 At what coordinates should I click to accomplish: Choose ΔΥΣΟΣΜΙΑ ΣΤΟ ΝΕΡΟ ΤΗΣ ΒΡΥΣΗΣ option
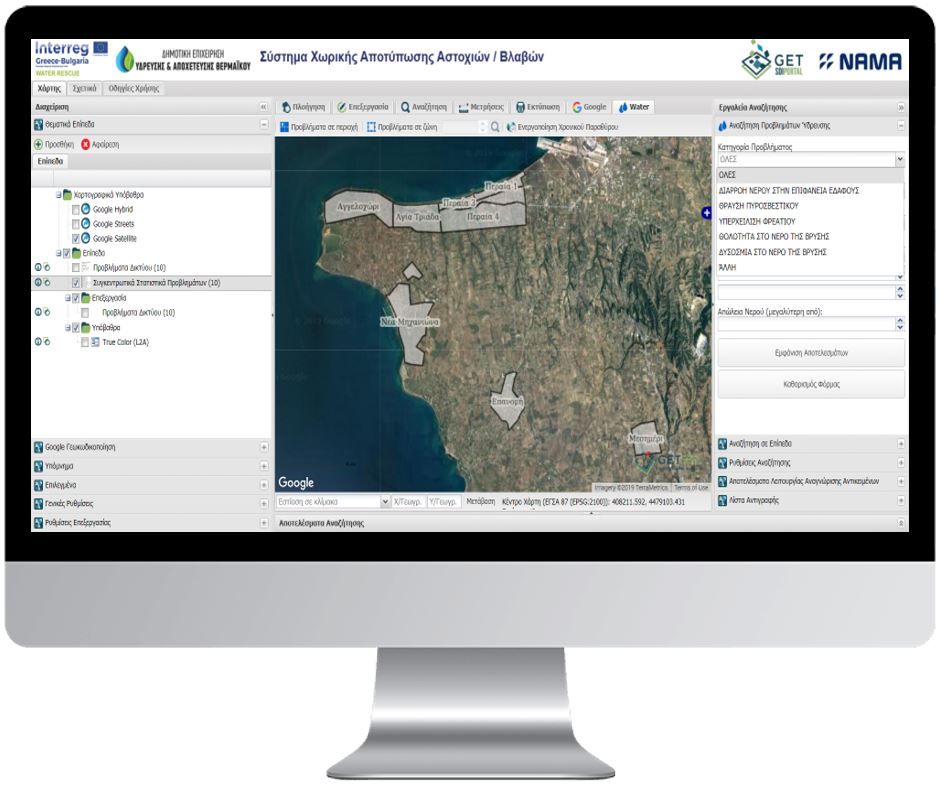[810, 252]
